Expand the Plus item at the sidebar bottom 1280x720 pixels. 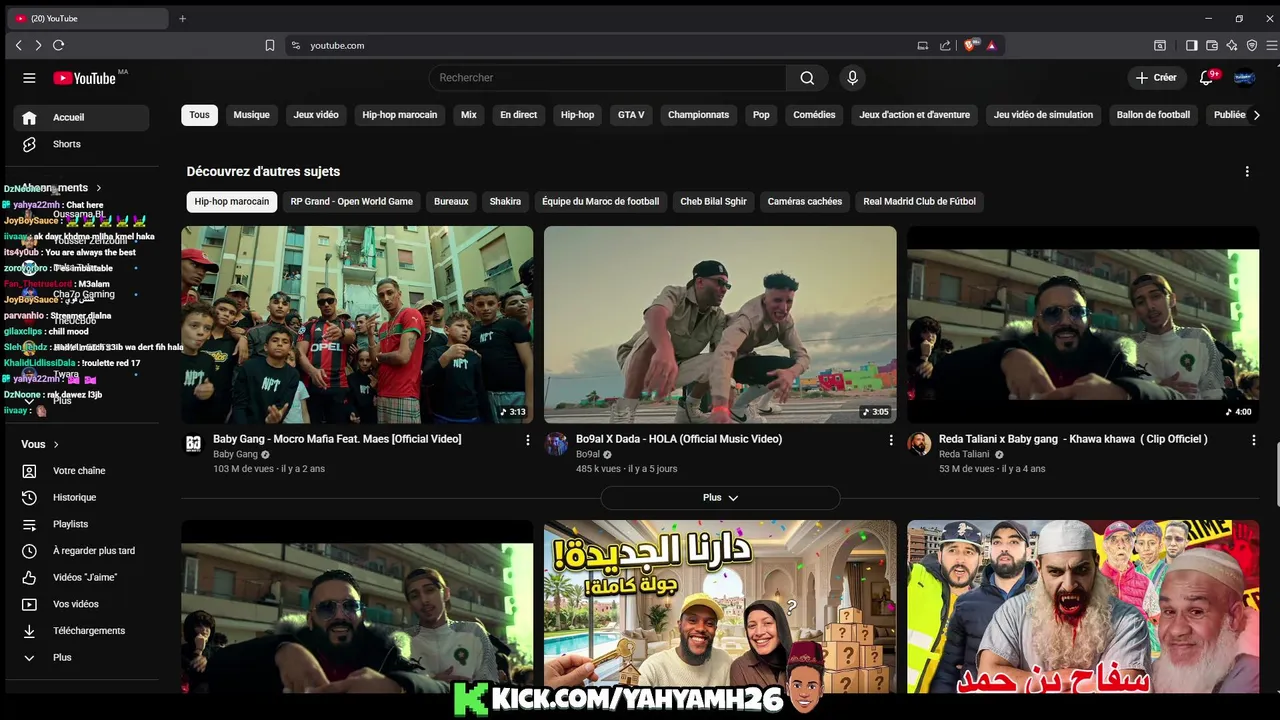[81, 658]
